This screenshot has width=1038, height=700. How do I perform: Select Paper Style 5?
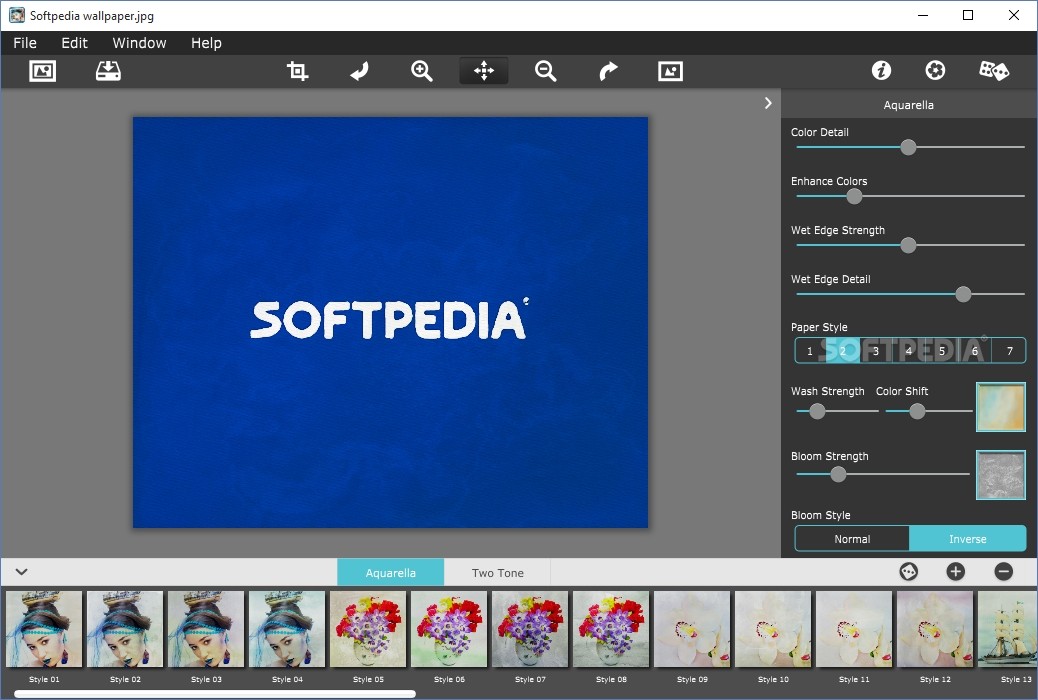[942, 351]
